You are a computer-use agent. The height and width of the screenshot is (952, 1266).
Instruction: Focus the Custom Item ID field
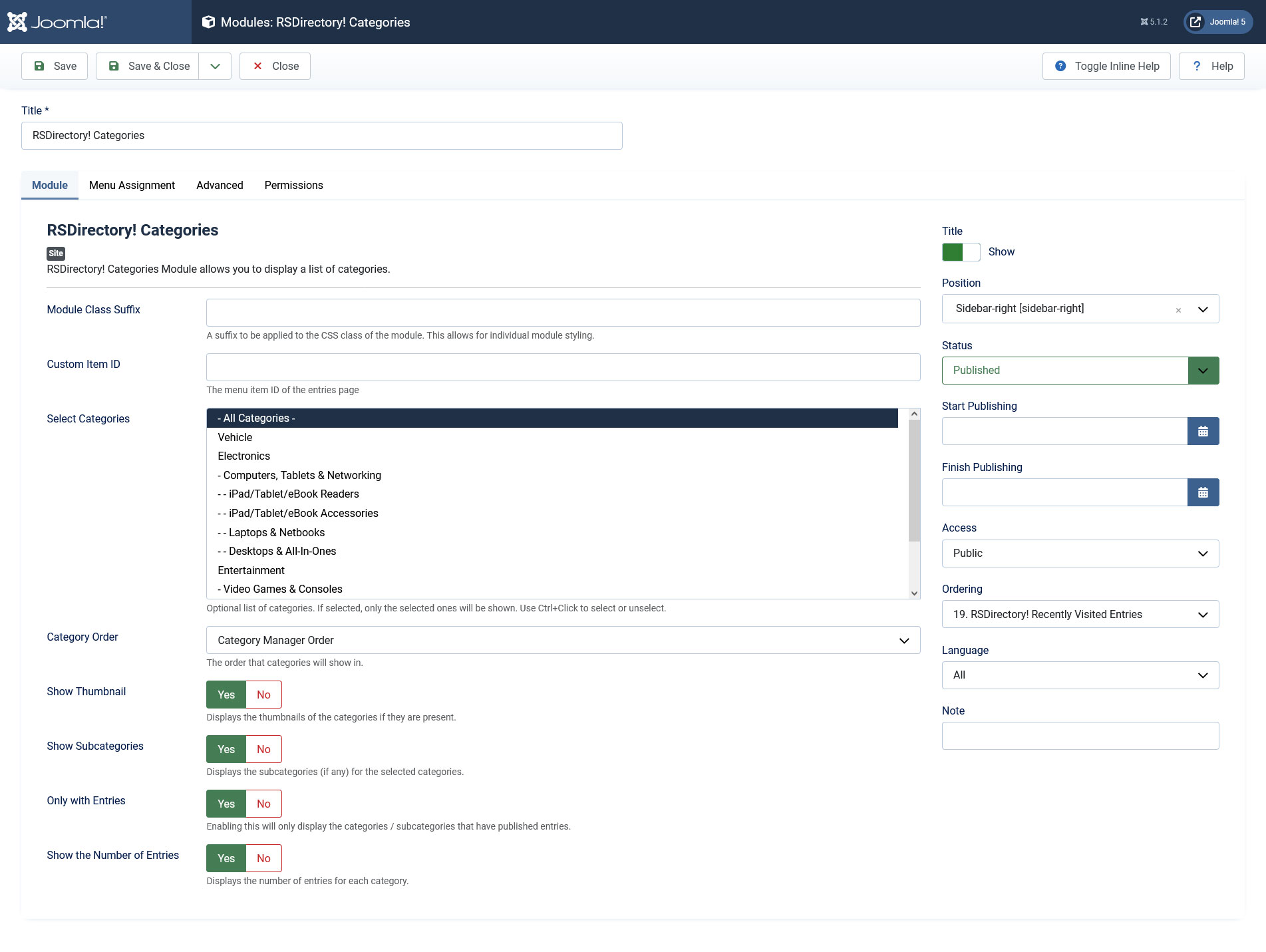click(563, 367)
